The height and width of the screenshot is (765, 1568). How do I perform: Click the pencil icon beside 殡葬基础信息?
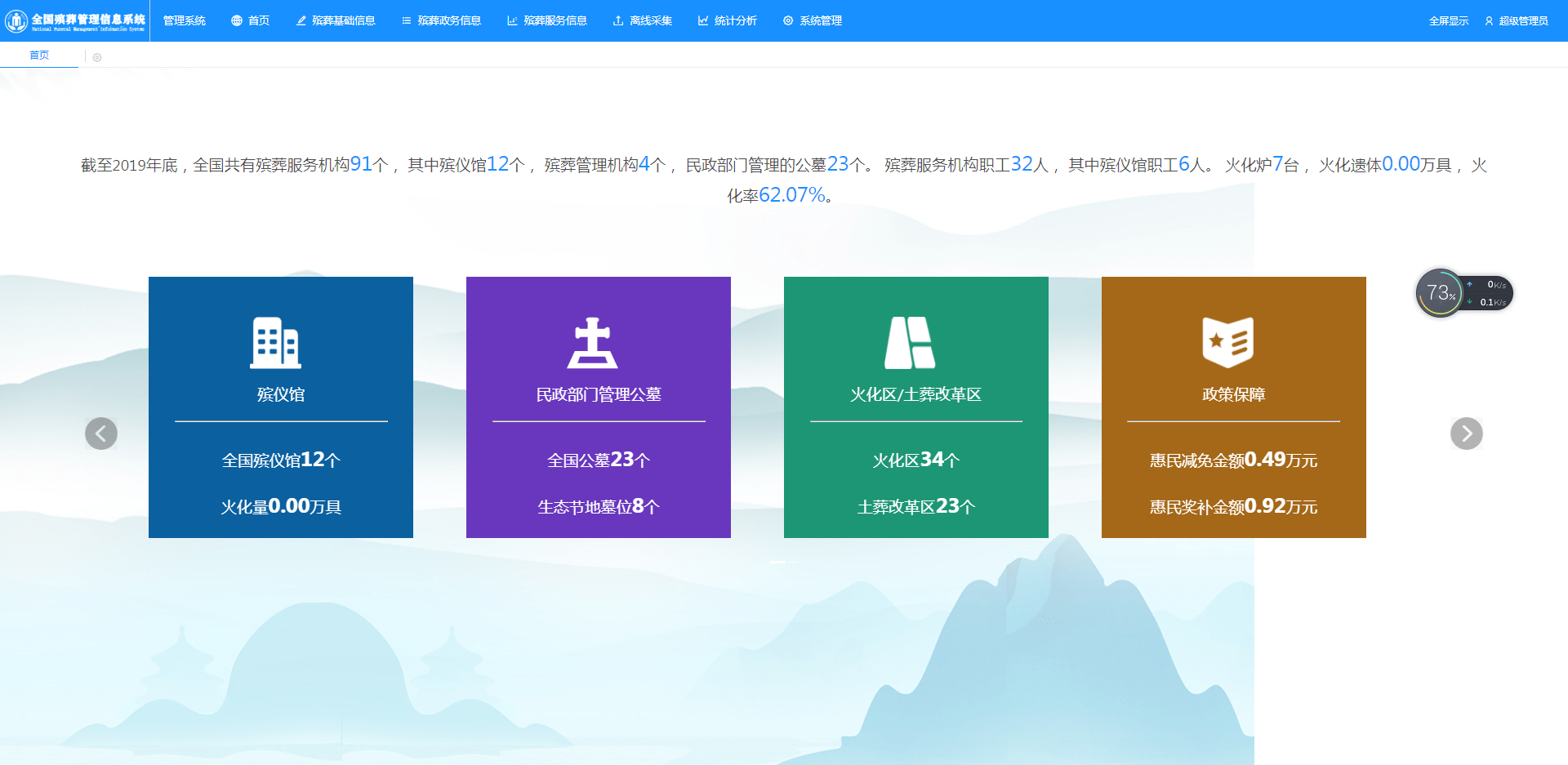[301, 20]
